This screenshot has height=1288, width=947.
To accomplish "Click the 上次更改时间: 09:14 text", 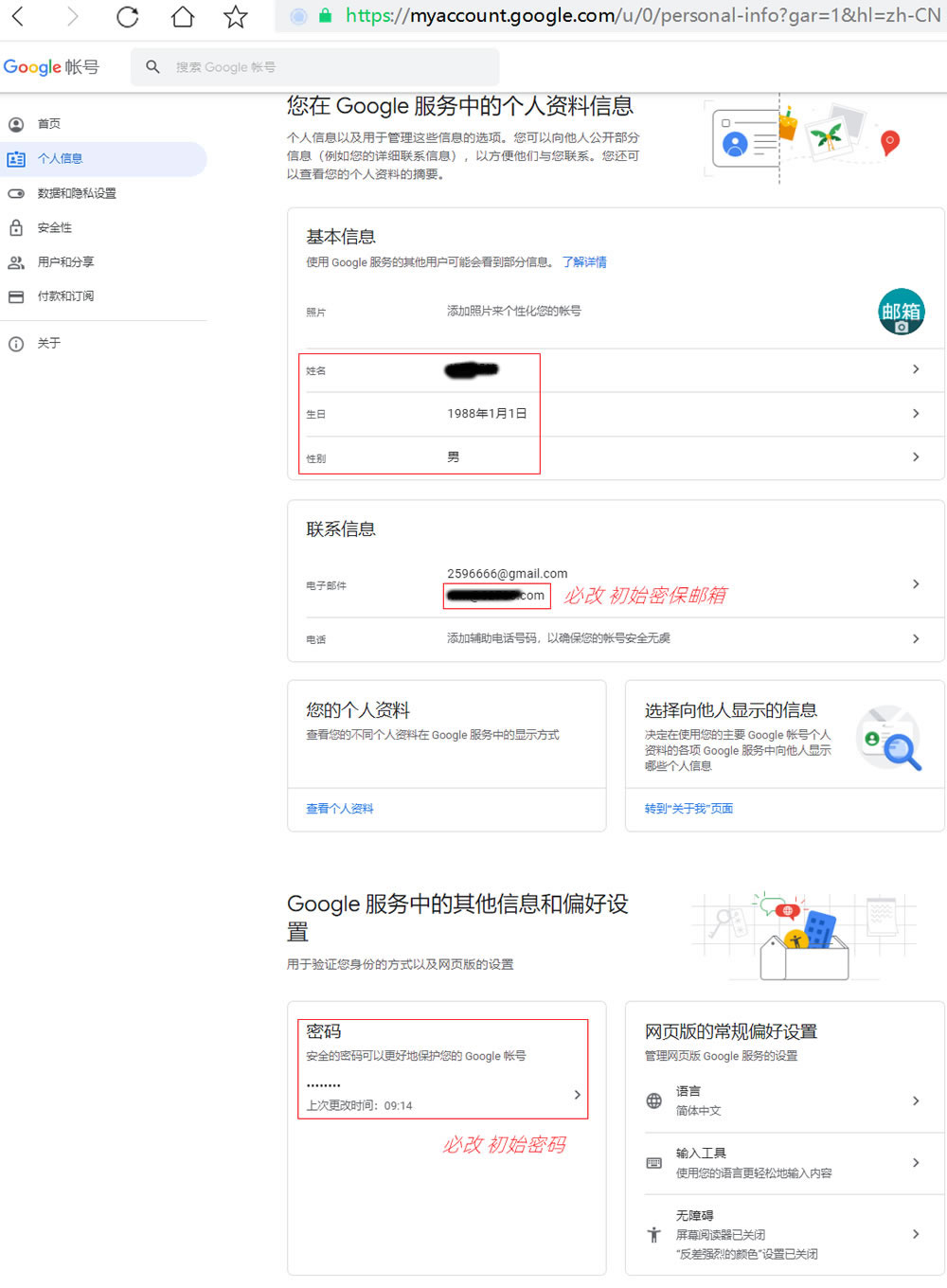I will tap(359, 1106).
